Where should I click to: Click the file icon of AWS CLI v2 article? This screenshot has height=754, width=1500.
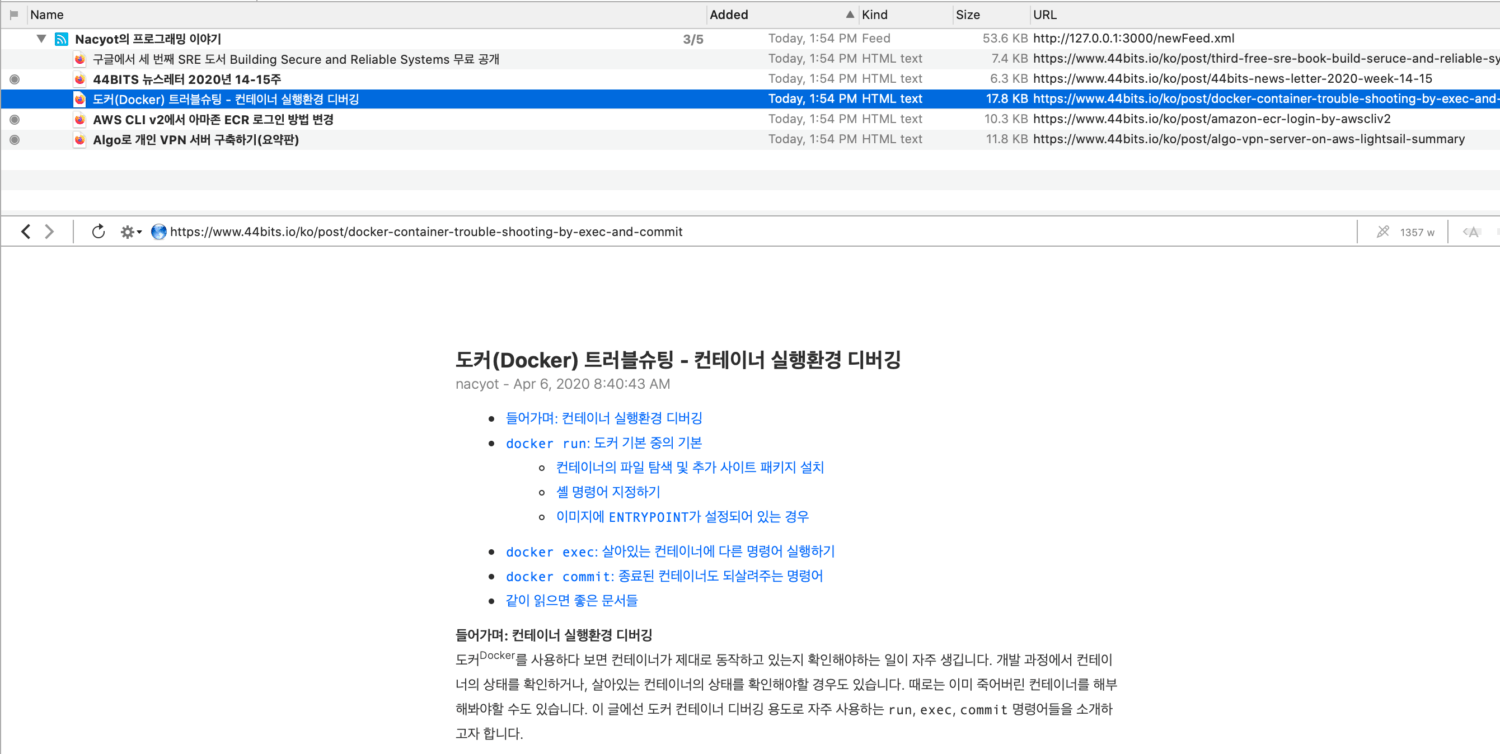click(80, 119)
